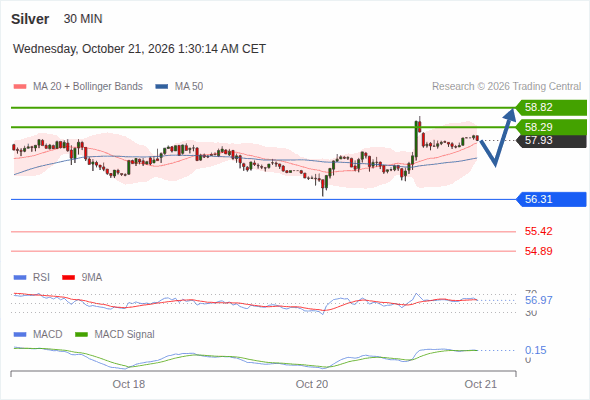Click the MACD legend label
The image size is (590, 400).
click(x=48, y=335)
